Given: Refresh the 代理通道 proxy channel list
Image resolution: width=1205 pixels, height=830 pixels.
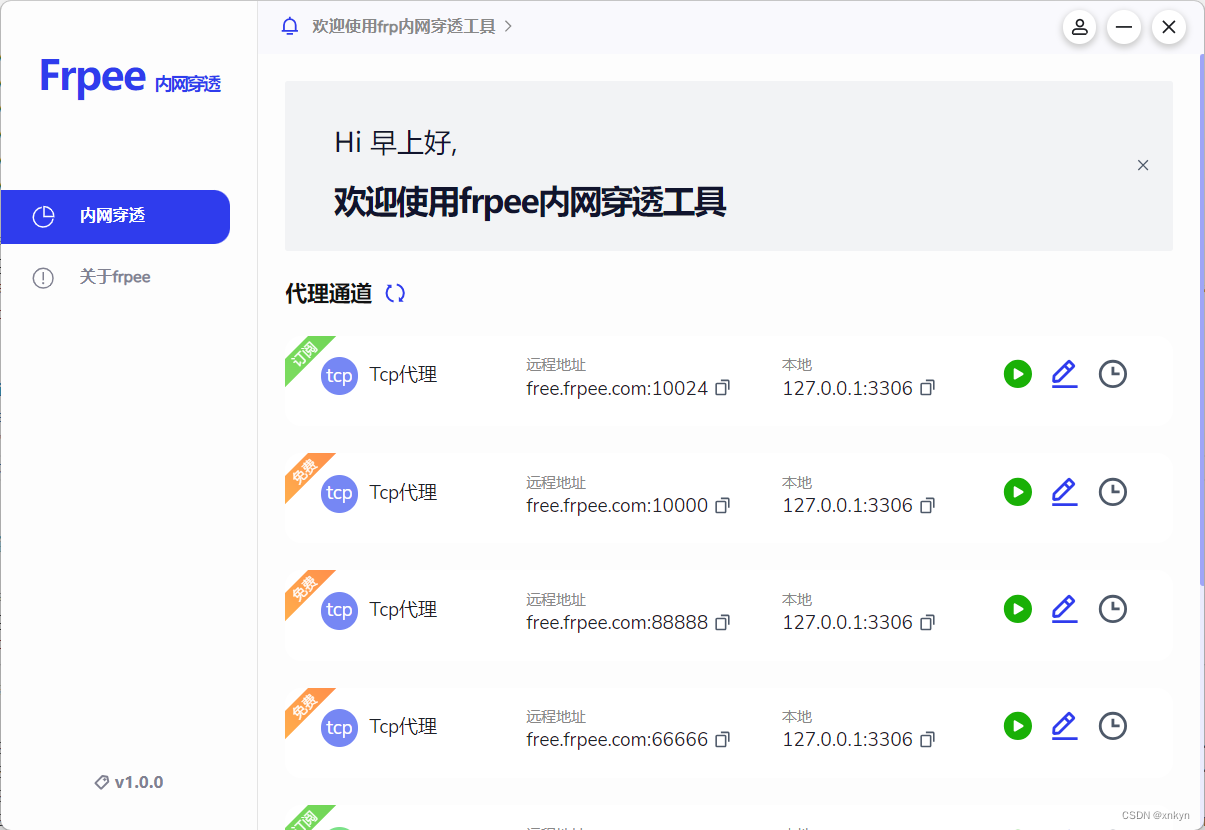Looking at the screenshot, I should [394, 293].
